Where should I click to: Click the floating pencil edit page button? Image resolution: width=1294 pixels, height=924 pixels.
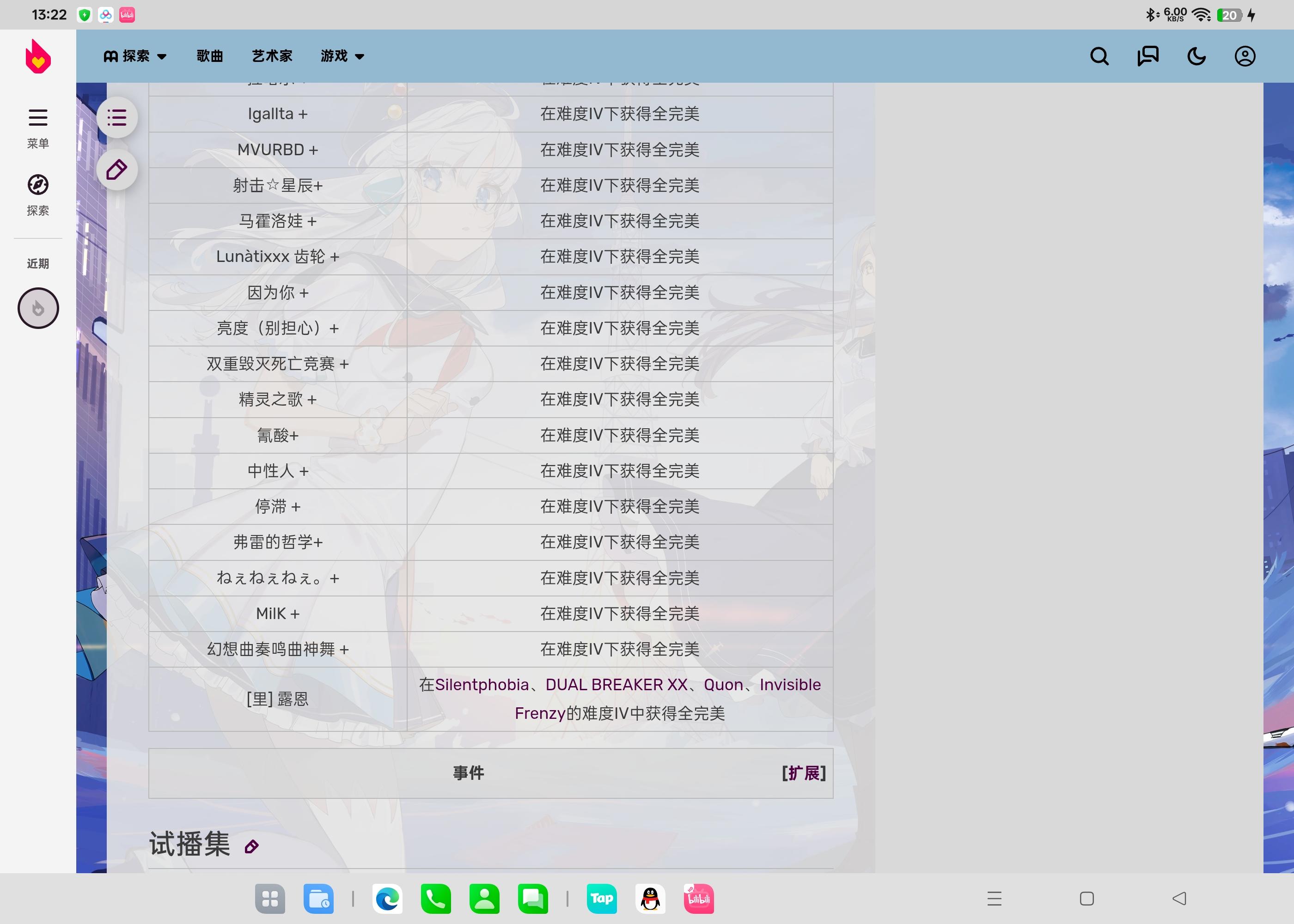pyautogui.click(x=116, y=170)
